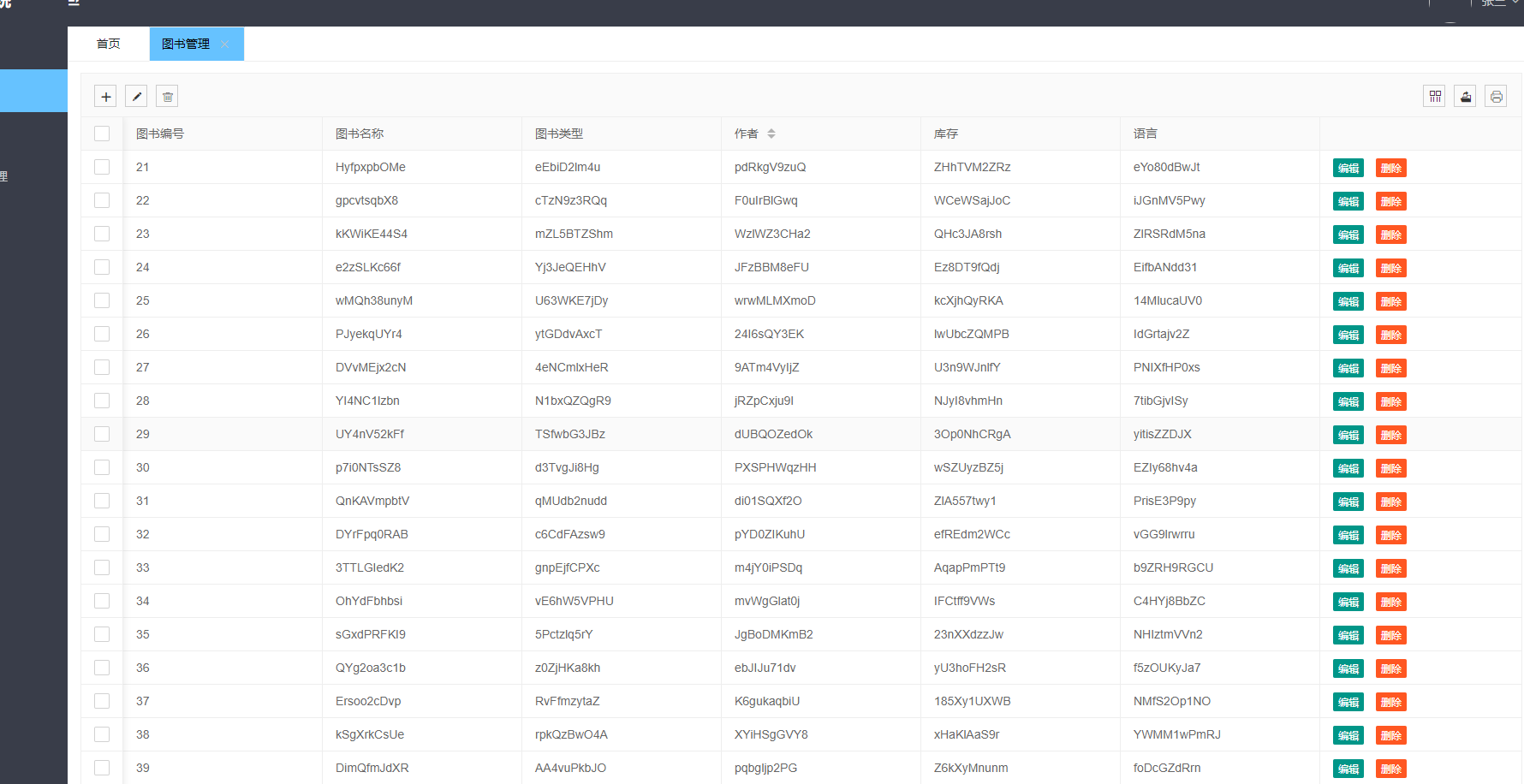Toggle the select-all header checkbox
This screenshot has height=784, width=1524.
[102, 134]
